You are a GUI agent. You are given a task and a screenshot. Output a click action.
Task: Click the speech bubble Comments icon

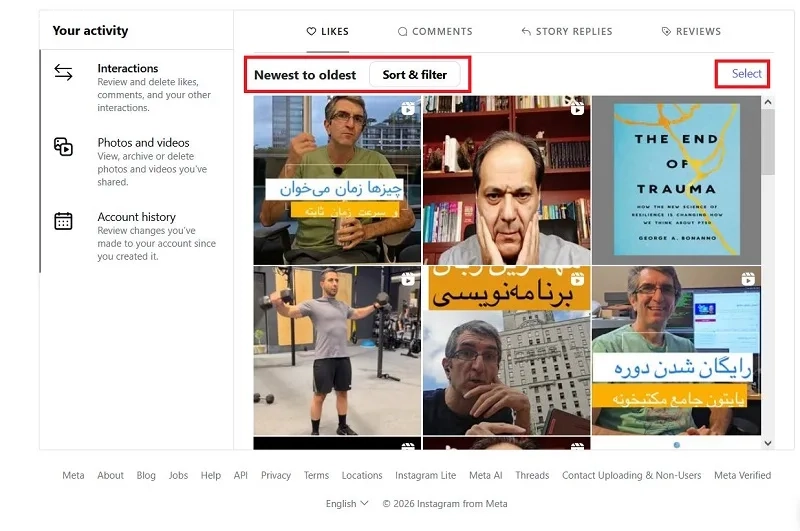[x=403, y=32]
